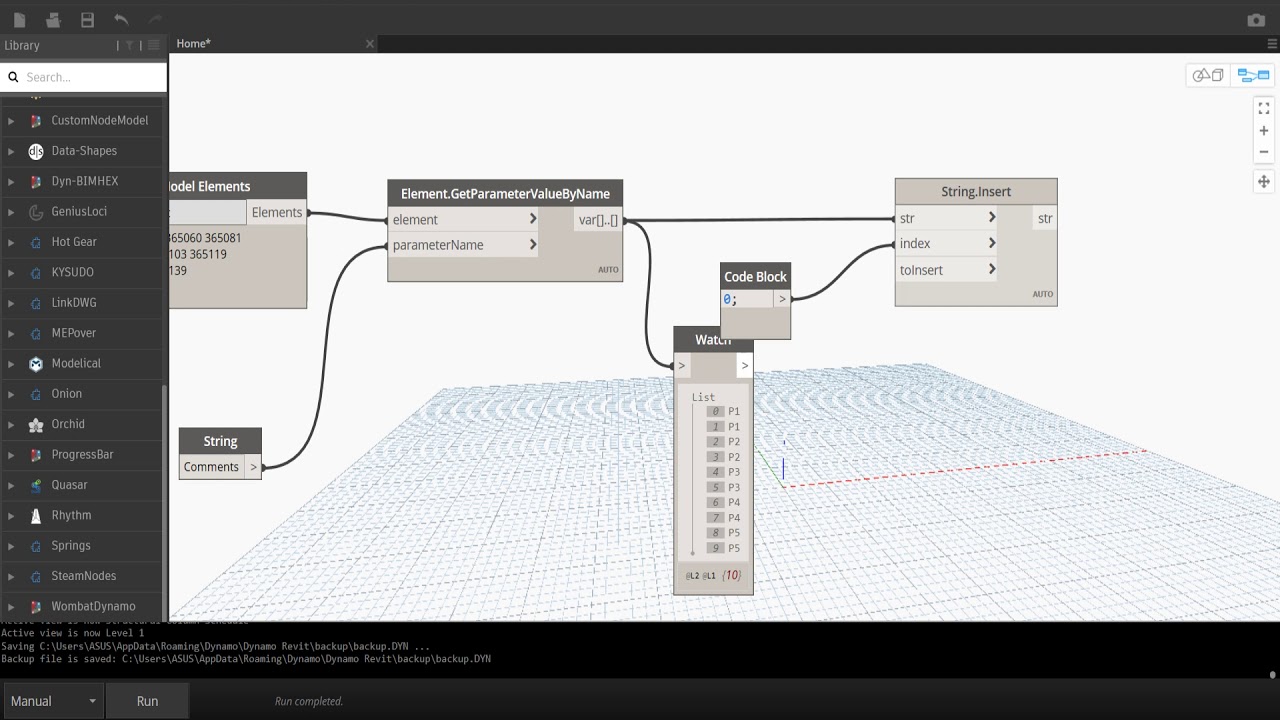Screen dimensions: 1280x720
Task: Activate the Pan tool icon
Action: (1264, 181)
